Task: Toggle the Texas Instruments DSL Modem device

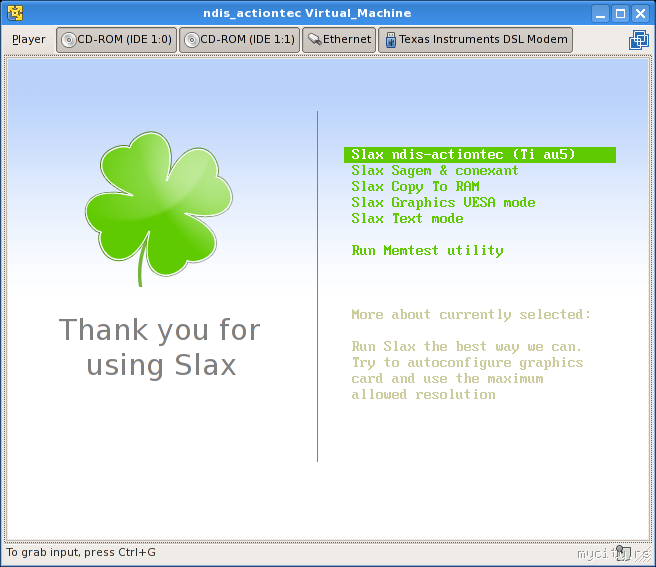Action: tap(475, 40)
